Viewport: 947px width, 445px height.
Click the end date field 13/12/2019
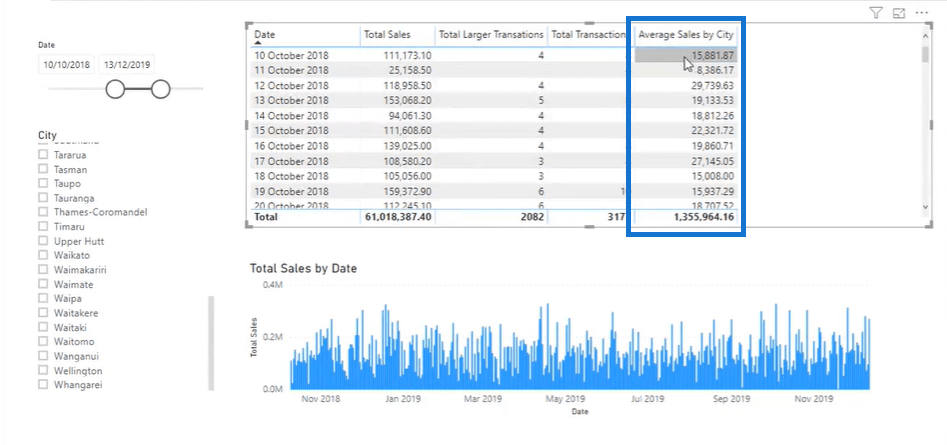click(x=126, y=64)
